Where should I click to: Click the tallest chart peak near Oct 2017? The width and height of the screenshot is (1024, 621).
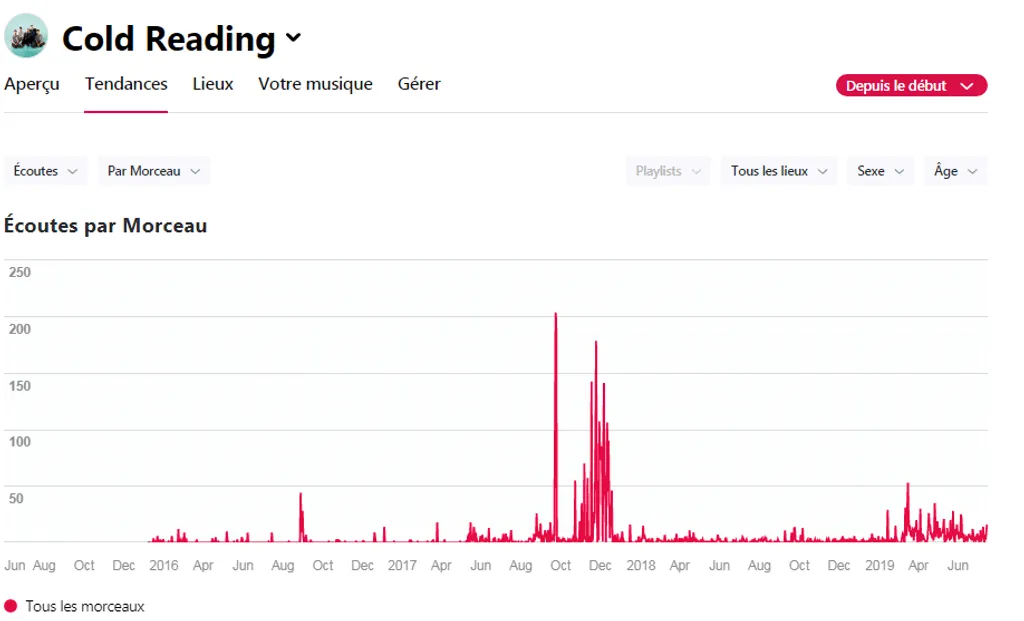556,316
